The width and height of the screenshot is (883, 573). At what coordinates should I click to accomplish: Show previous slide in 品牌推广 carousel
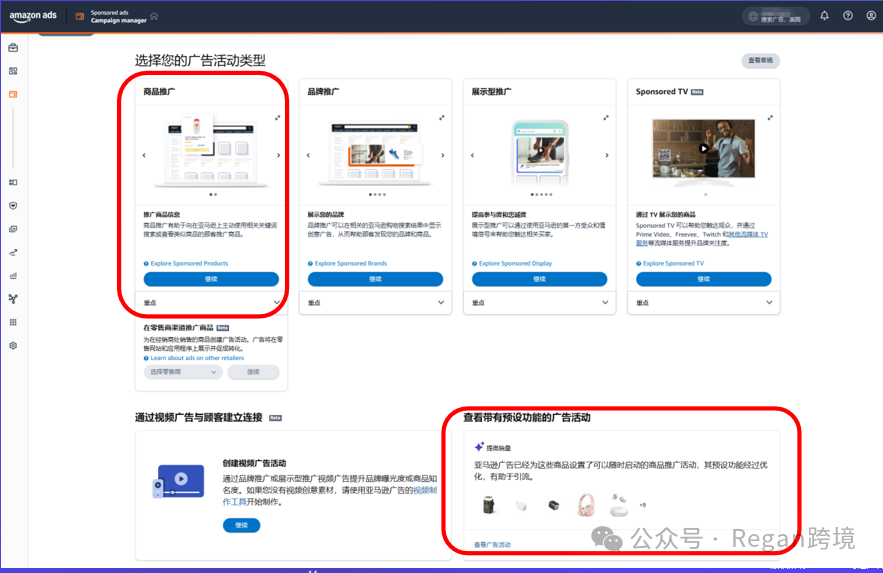click(x=308, y=155)
